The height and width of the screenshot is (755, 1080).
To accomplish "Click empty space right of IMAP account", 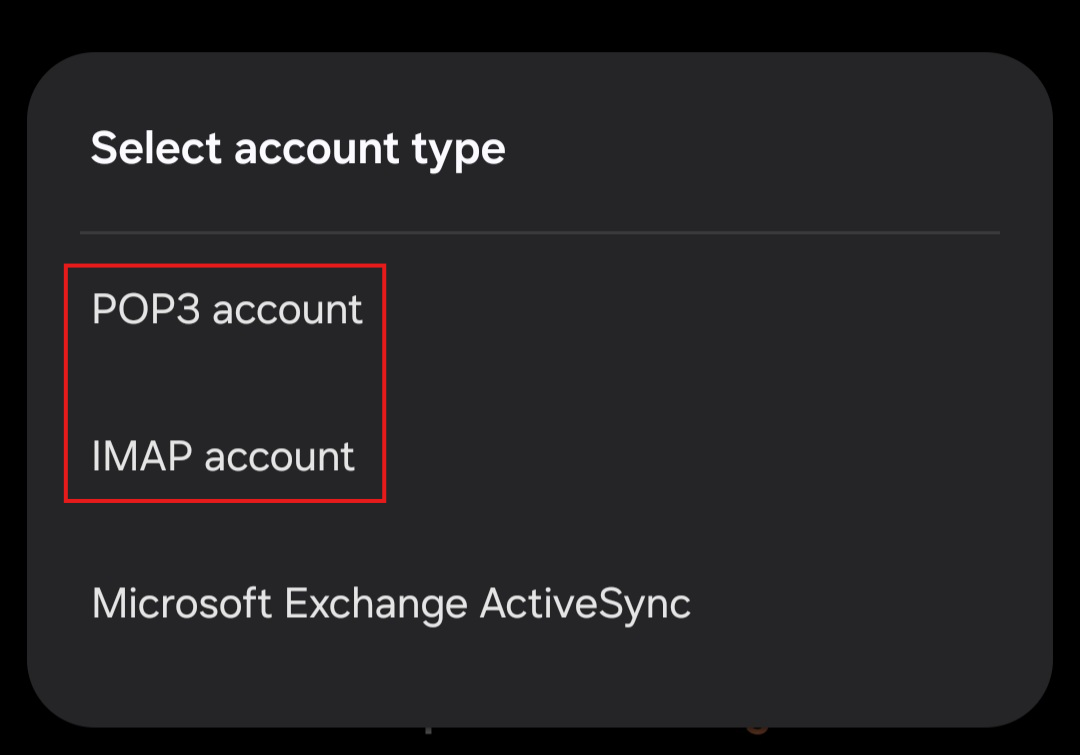I will [700, 457].
